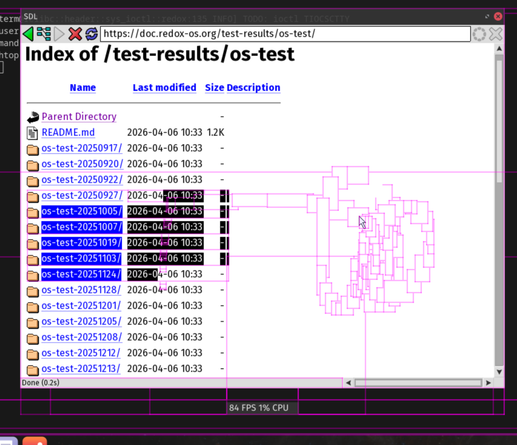The image size is (517, 445).
Task: Click folder icon for os-test-20251212
Action: (33, 354)
